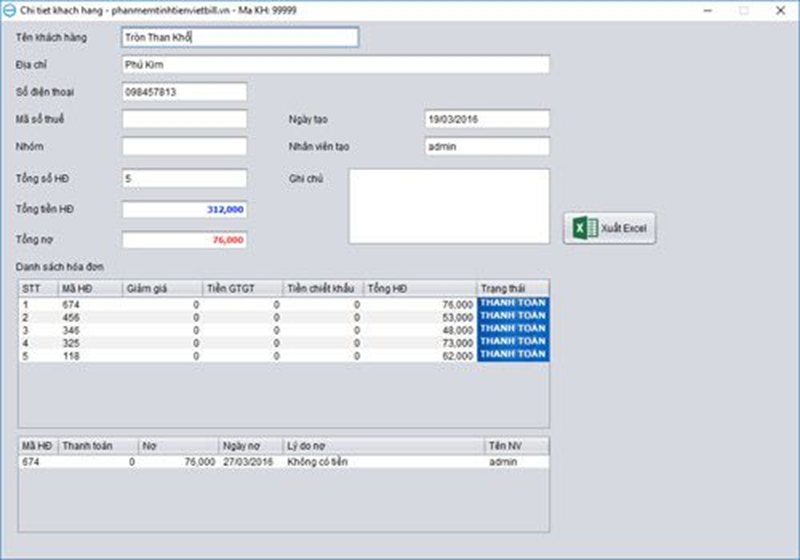800x560 pixels.
Task: Click the Xuất Excel button
Action: pos(609,228)
